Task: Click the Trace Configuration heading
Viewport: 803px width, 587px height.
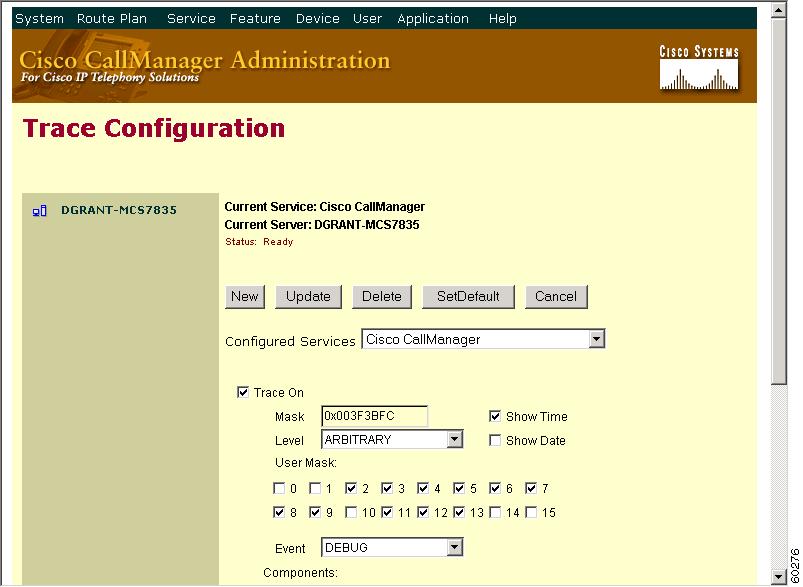Action: click(x=154, y=128)
